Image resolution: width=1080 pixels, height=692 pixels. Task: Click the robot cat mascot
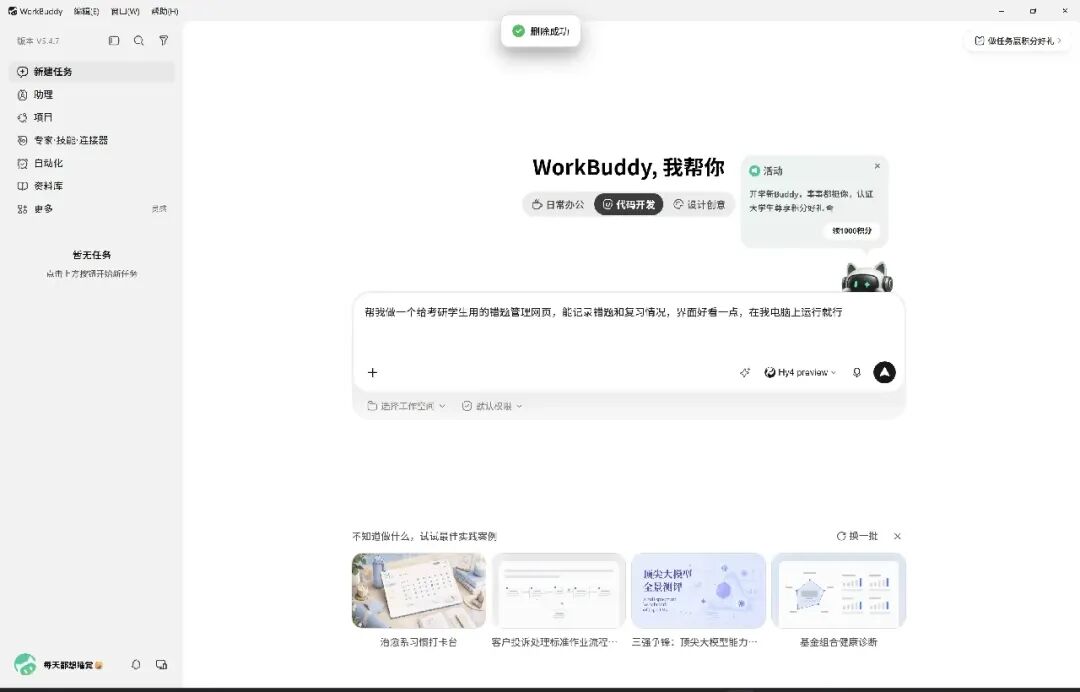[x=867, y=277]
